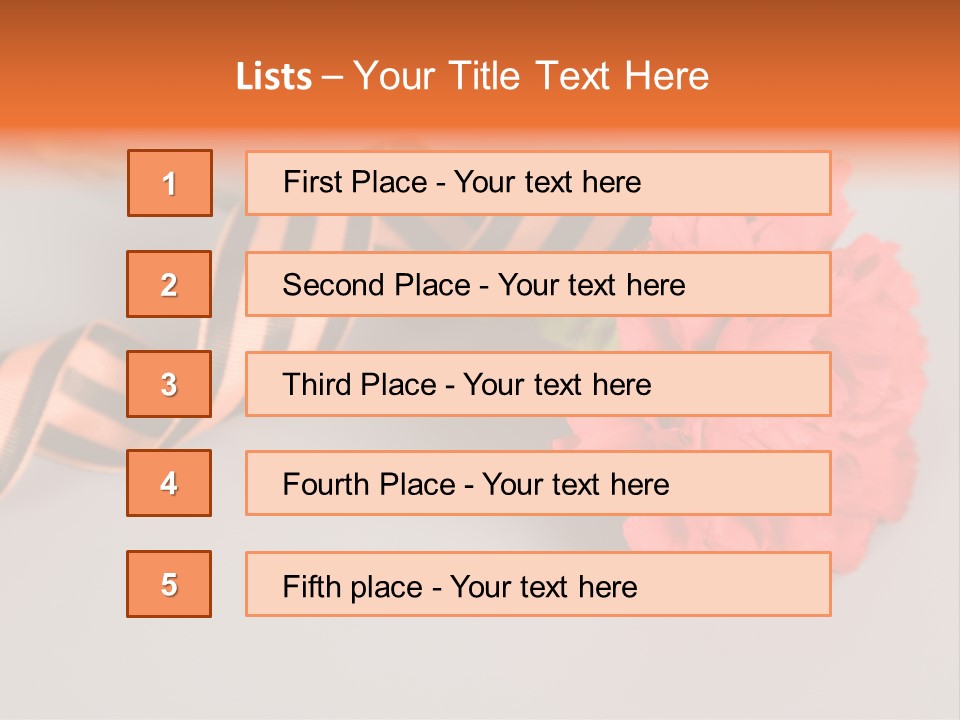Click the number 5 box
This screenshot has width=960, height=720.
coord(169,584)
